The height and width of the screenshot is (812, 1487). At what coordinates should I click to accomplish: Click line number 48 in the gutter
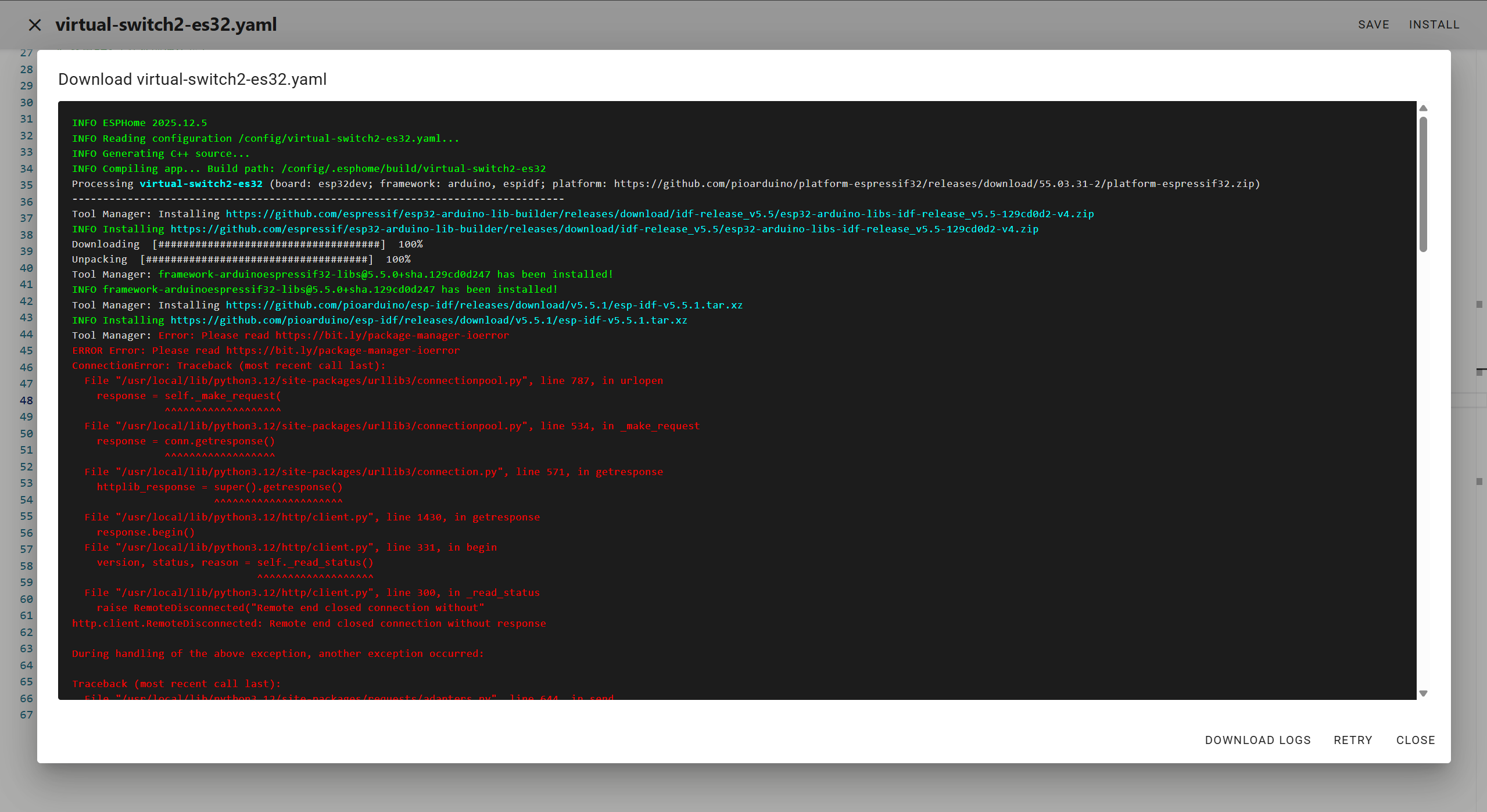coord(26,400)
